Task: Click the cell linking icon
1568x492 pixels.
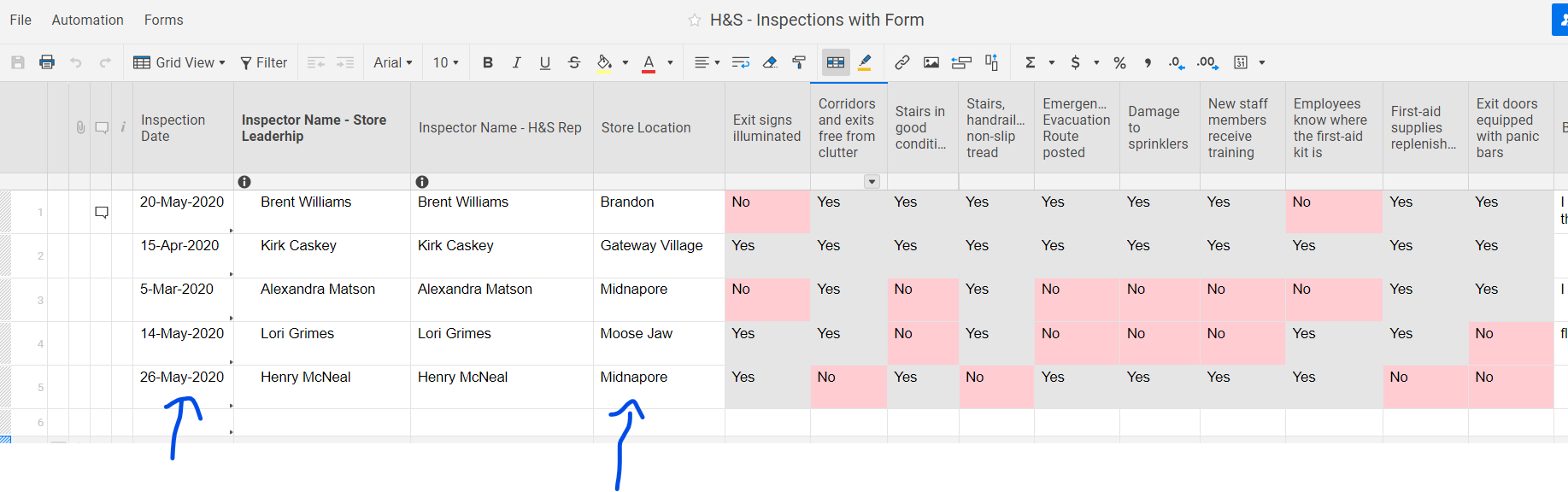Action: point(961,62)
